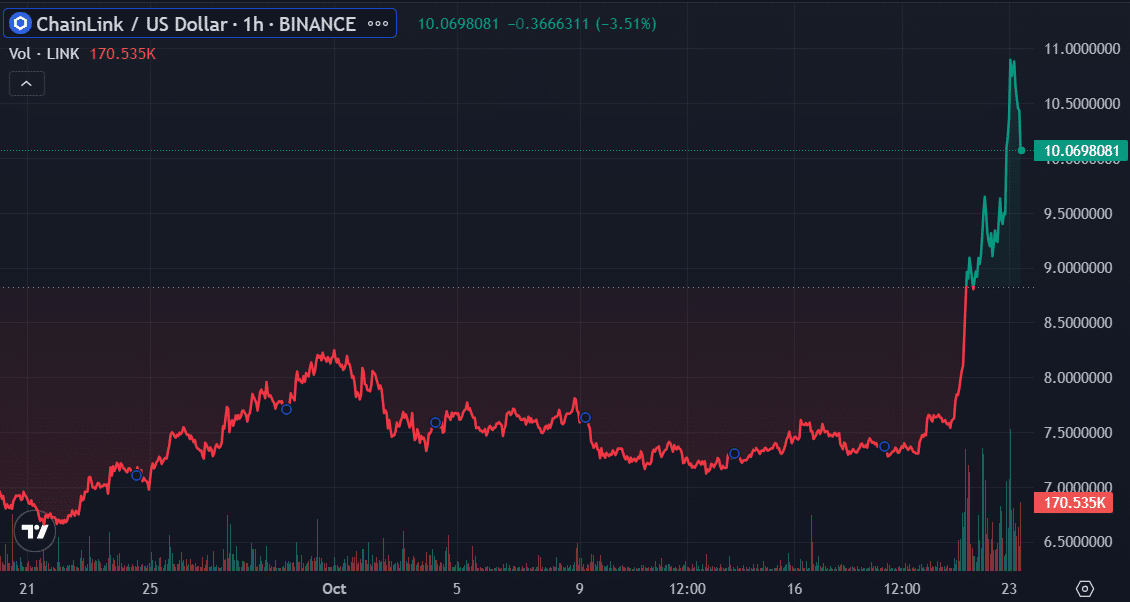Click the blue circle marker before the second 12:00
The height and width of the screenshot is (602, 1130).
coord(884,446)
